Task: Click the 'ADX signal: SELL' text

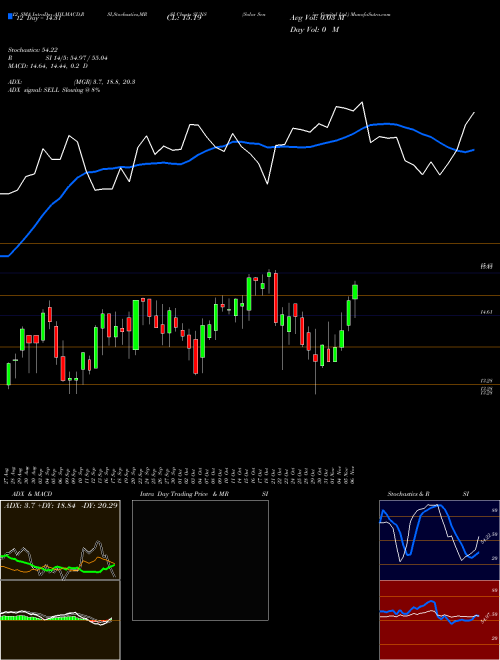Action: tap(54, 90)
